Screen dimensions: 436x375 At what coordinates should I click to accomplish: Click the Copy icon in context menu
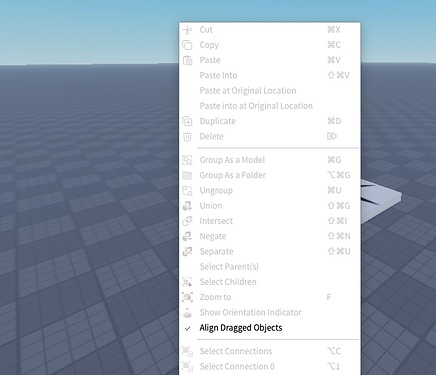187,45
